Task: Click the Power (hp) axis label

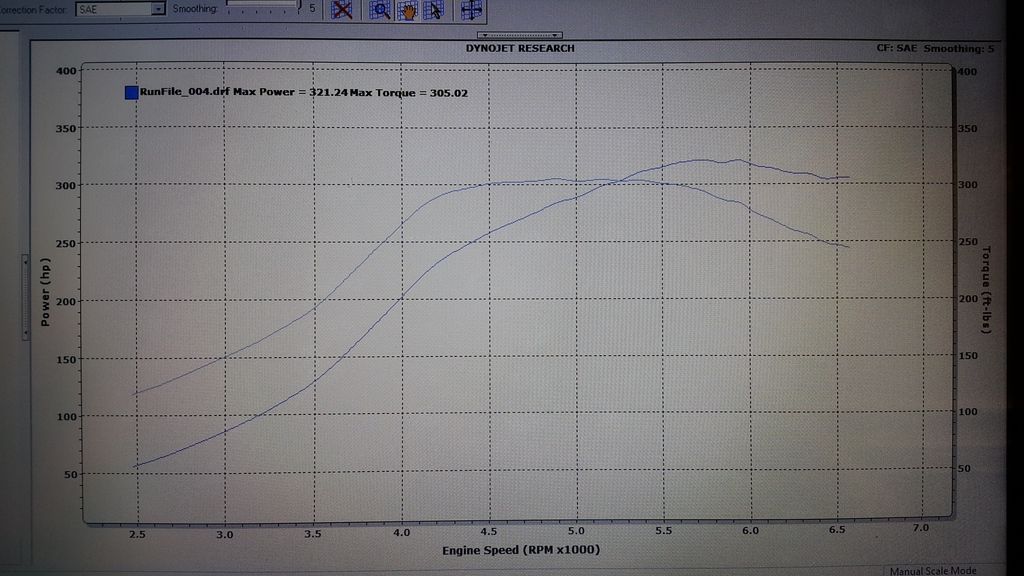Action: 45,292
